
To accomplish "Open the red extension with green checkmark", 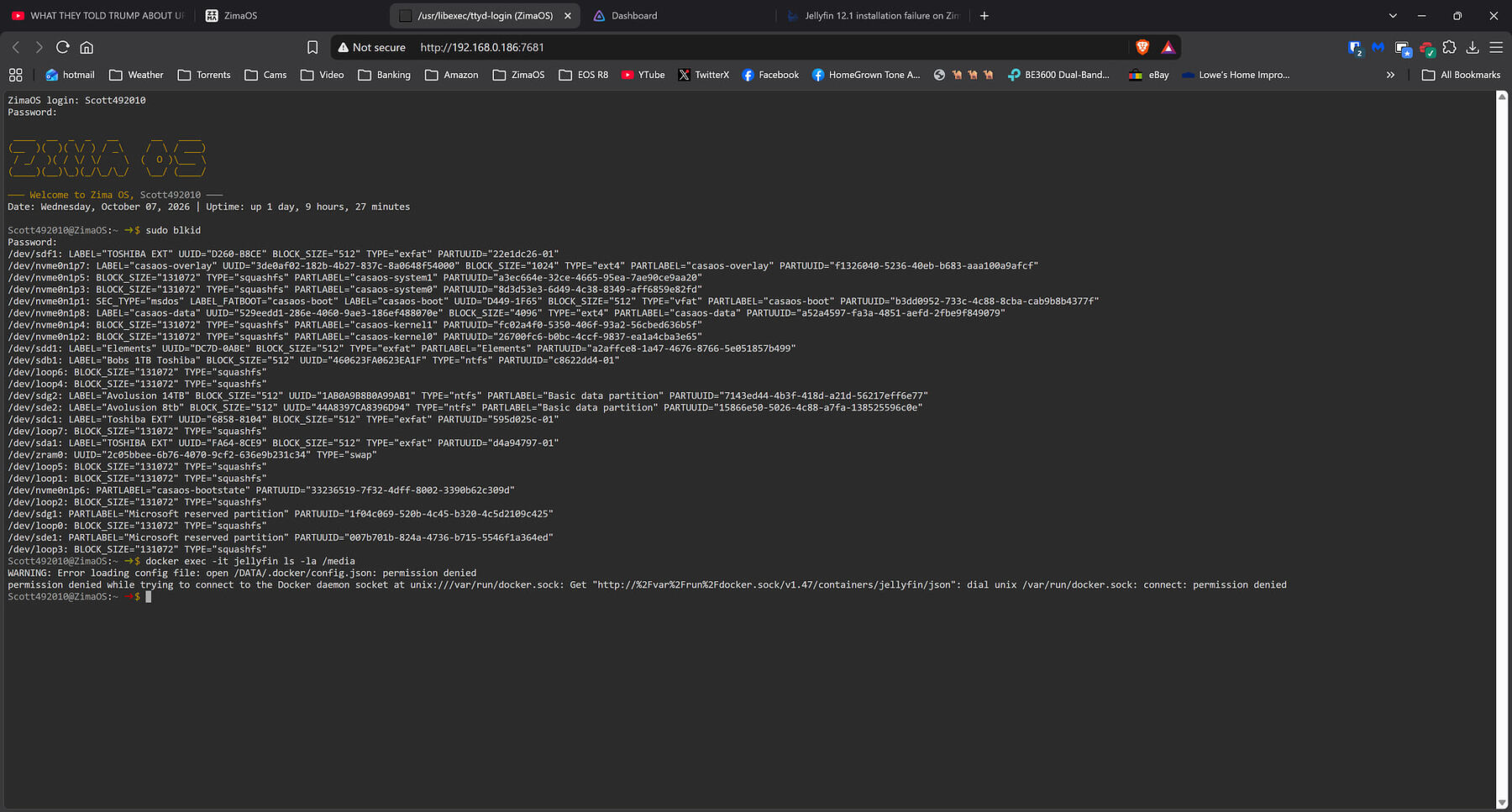I will coord(1426,48).
